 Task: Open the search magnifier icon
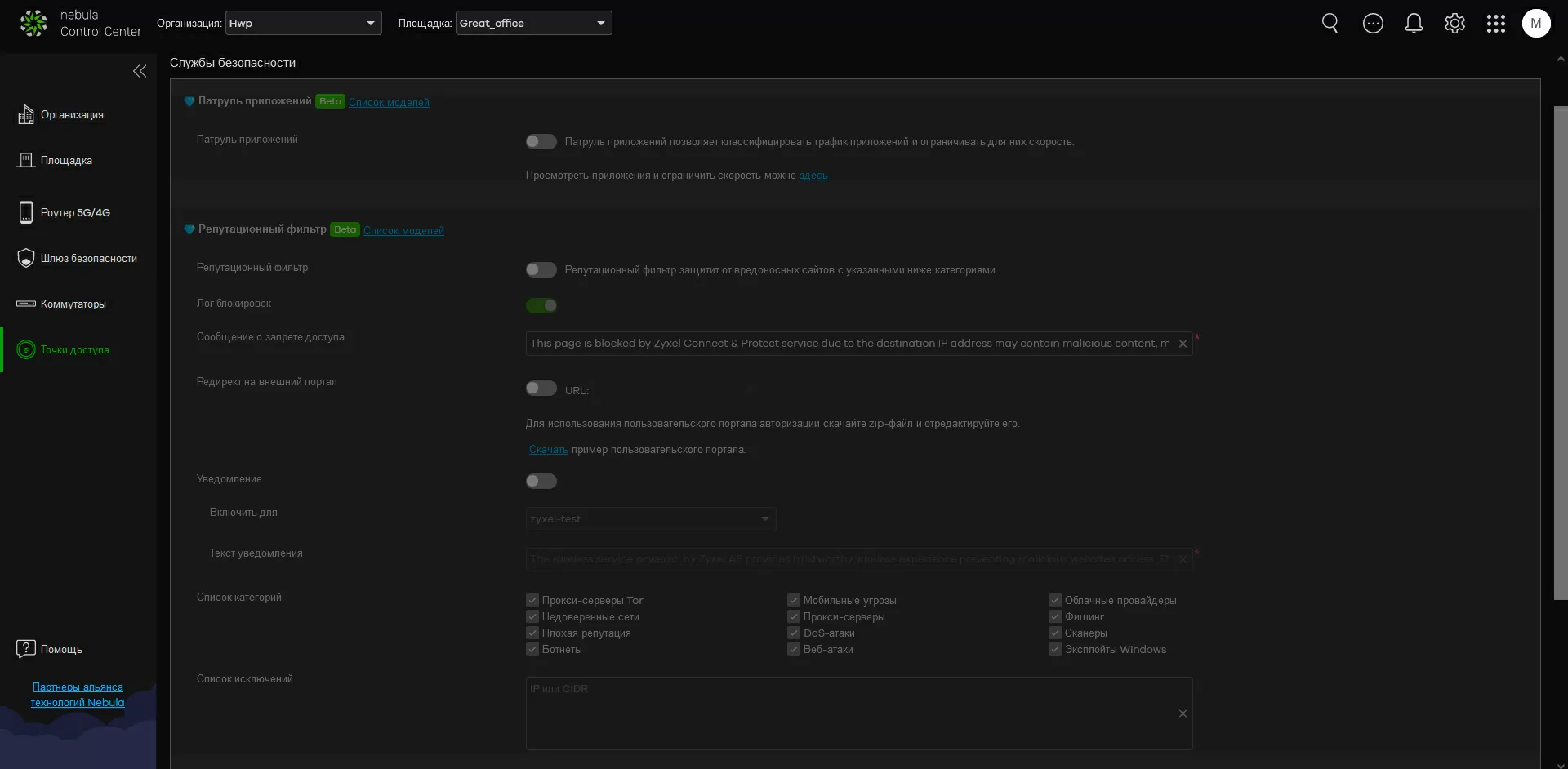point(1330,23)
